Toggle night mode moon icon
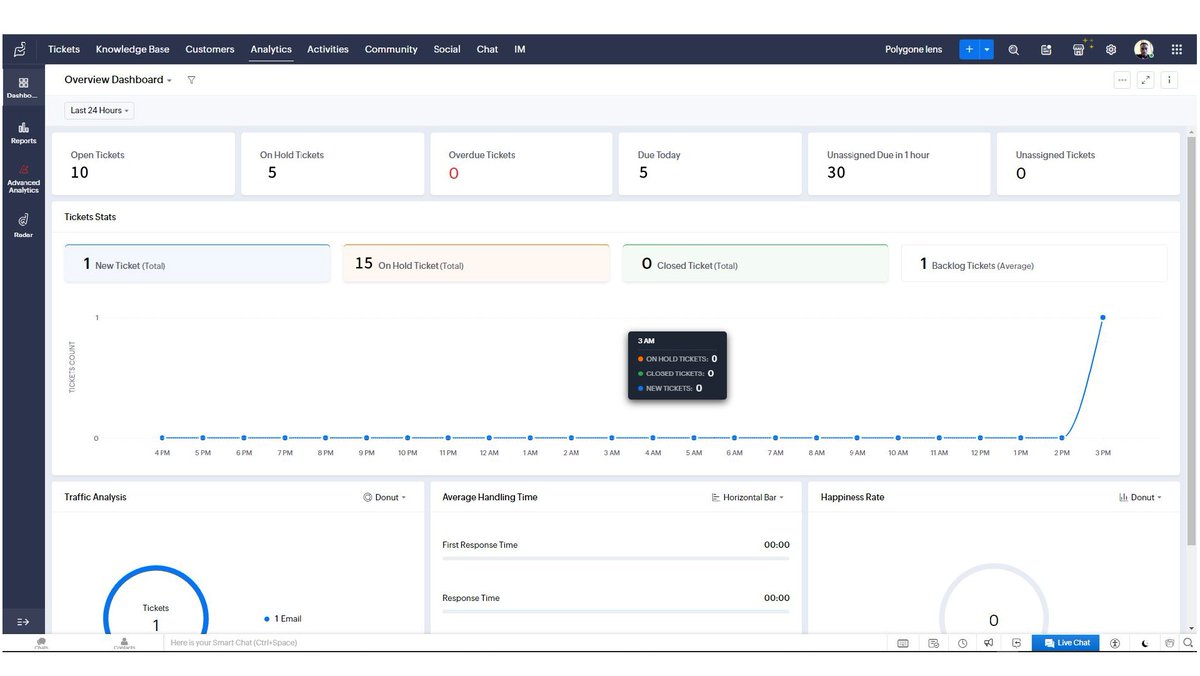The width and height of the screenshot is (1200, 676). click(x=1145, y=643)
